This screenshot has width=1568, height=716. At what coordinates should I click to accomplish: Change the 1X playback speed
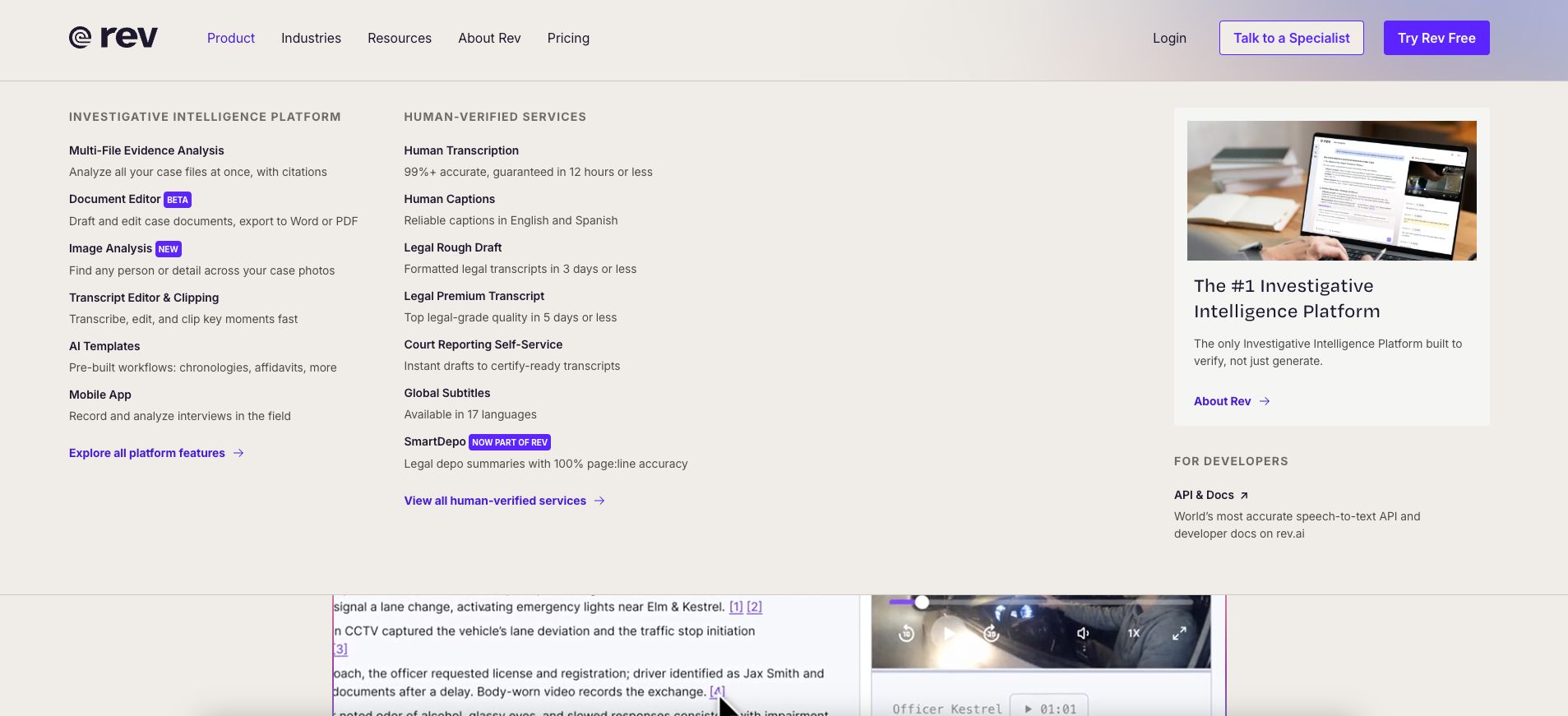pos(1134,633)
